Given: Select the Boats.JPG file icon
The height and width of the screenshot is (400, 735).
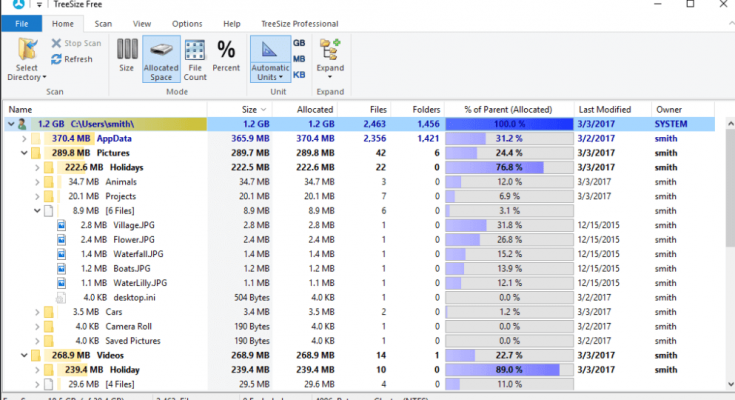Looking at the screenshot, I should click(61, 269).
